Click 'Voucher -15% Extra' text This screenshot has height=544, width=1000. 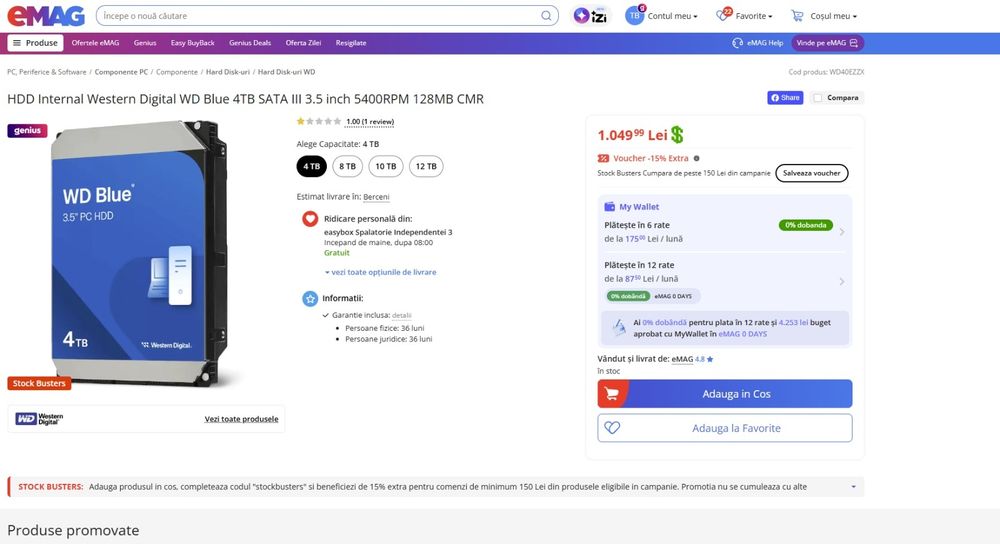[651, 158]
